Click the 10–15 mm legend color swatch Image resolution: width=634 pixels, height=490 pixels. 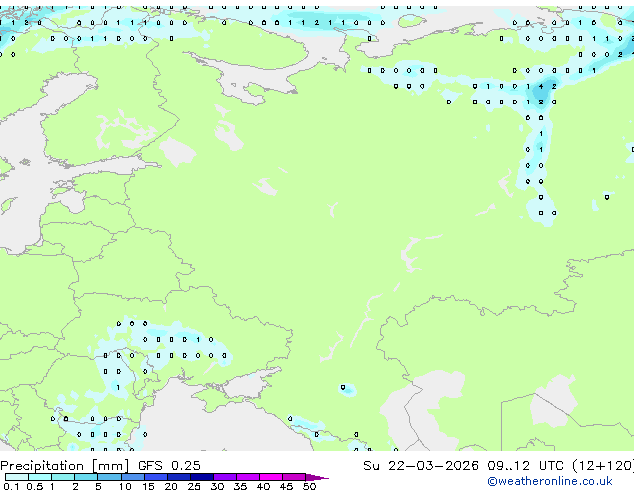pos(132,477)
